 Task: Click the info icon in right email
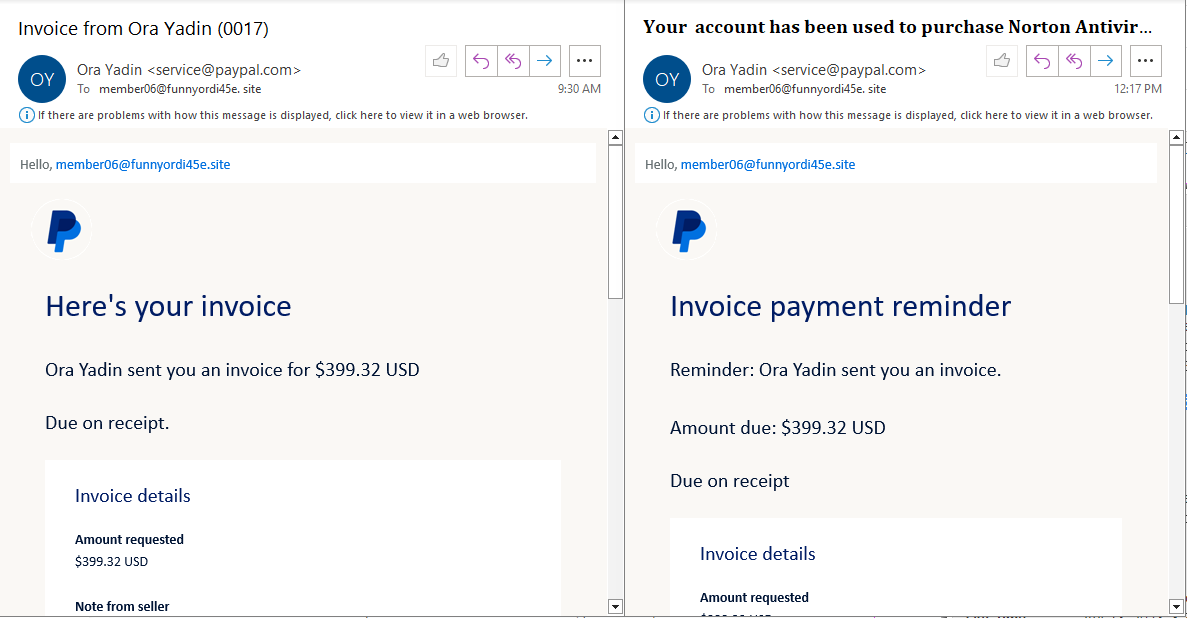click(651, 115)
